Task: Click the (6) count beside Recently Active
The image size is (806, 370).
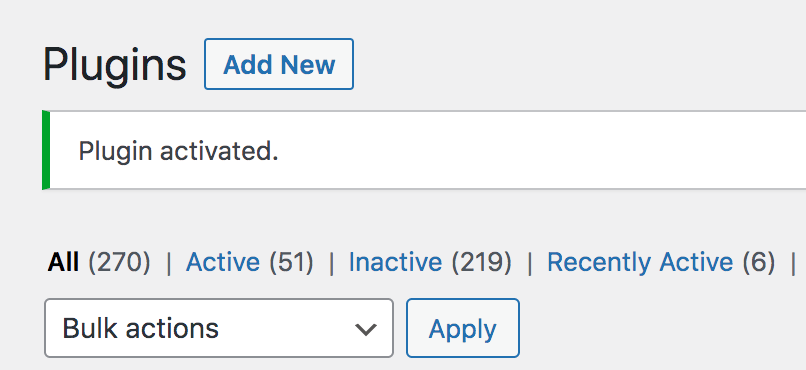Action: (x=759, y=262)
